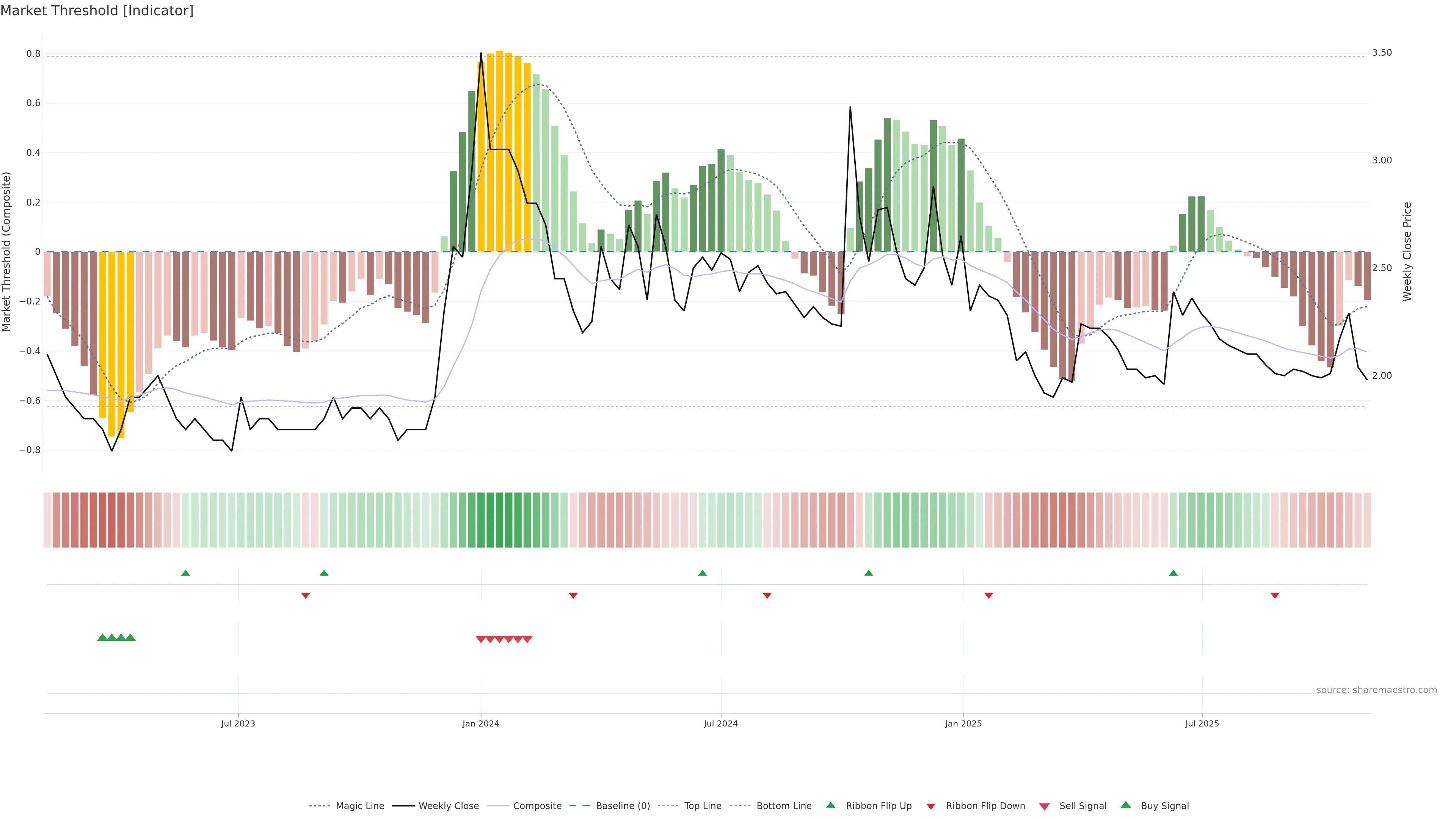Toggle the Composite legend entry
Viewport: 1456px width, 819px height.
click(x=537, y=806)
